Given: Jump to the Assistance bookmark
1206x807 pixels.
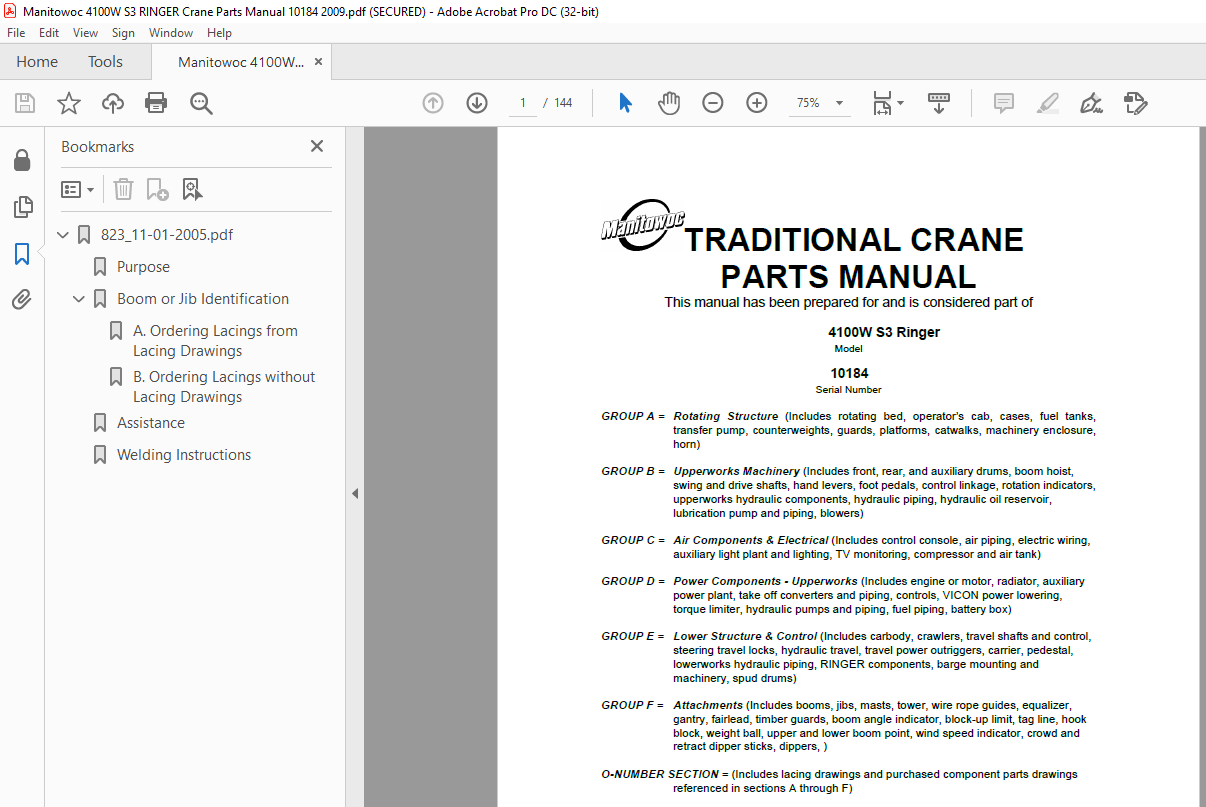Looking at the screenshot, I should coord(151,423).
